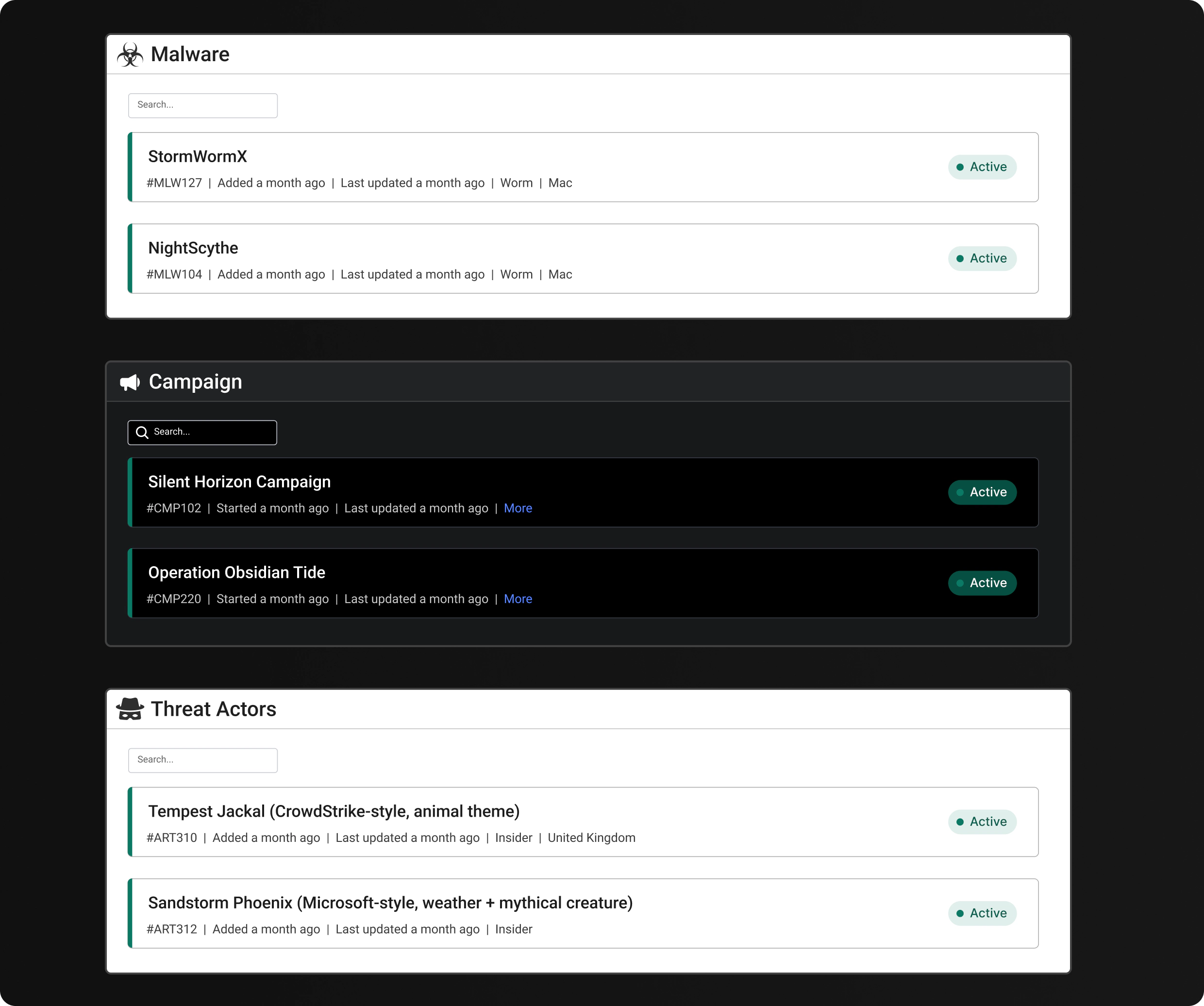This screenshot has height=1006, width=1204.
Task: Open the Tempest Jackal threat actor title
Action: pos(333,811)
